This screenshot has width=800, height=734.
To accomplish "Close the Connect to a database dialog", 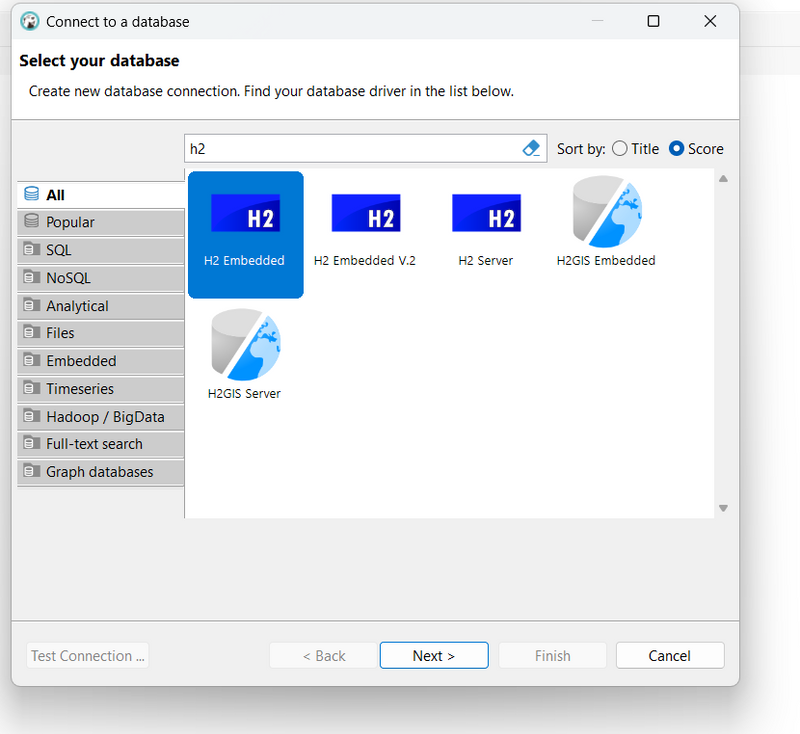I will point(710,21).
